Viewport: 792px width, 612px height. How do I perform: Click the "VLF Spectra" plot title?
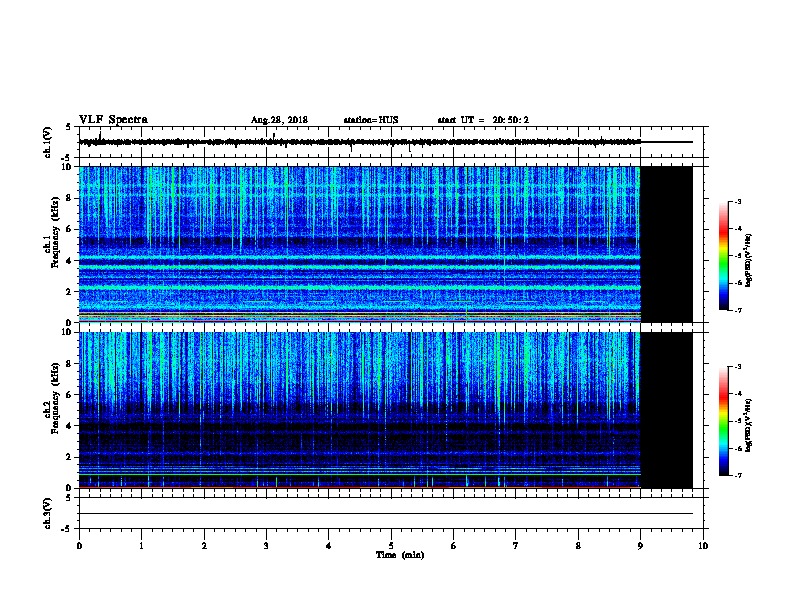click(x=113, y=120)
